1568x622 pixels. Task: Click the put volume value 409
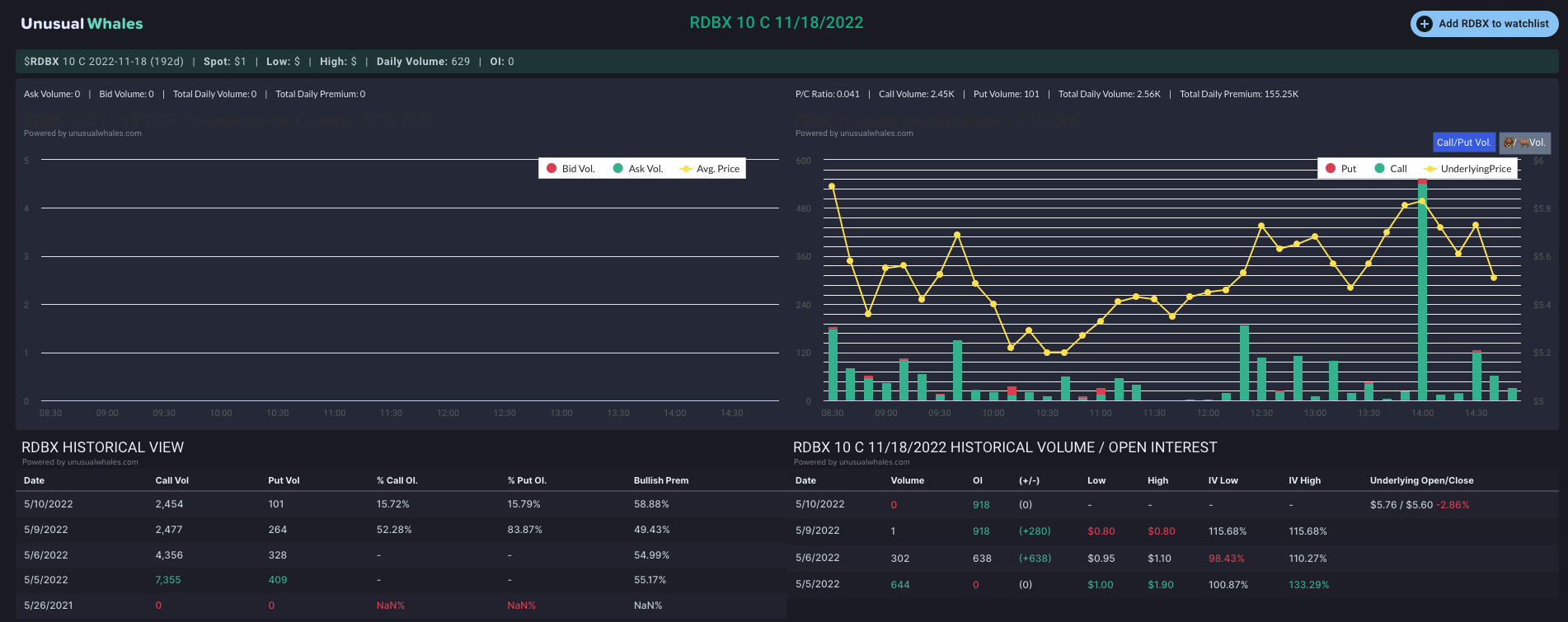(x=278, y=580)
